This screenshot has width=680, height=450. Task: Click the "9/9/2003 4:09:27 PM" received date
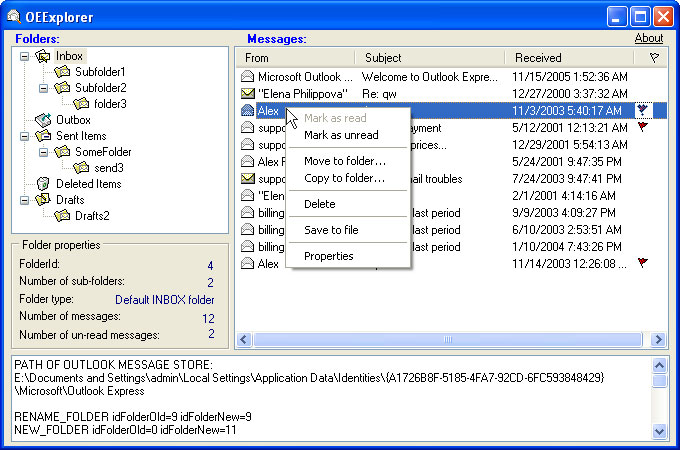[563, 212]
